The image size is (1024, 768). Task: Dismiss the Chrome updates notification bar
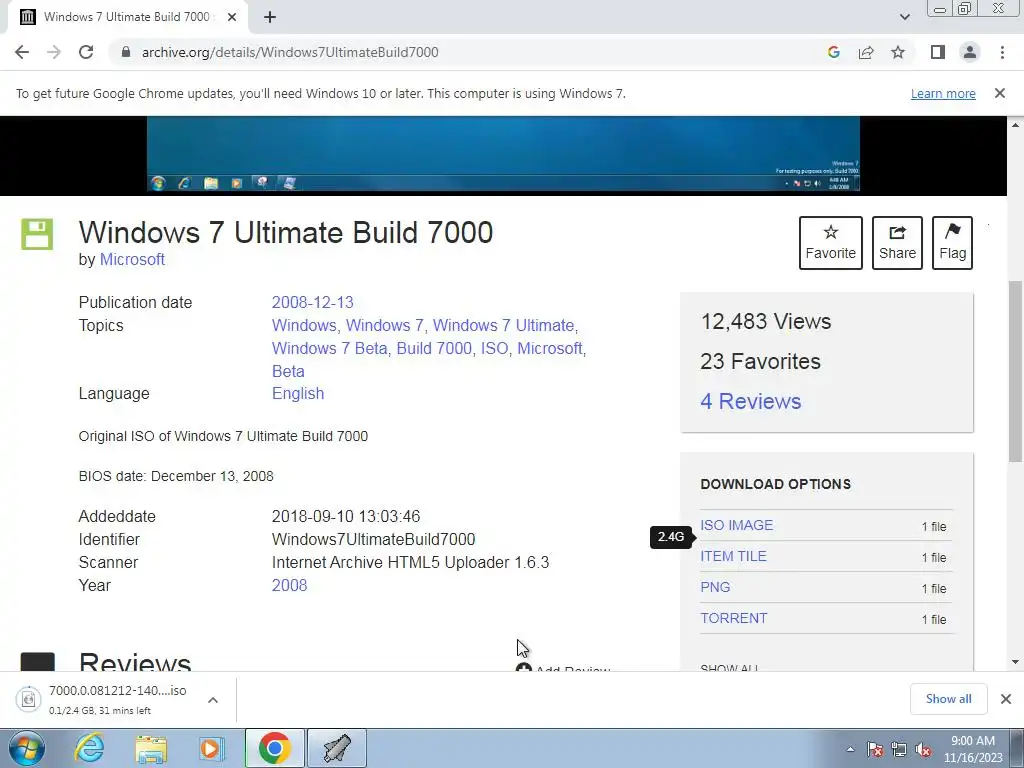[1000, 93]
